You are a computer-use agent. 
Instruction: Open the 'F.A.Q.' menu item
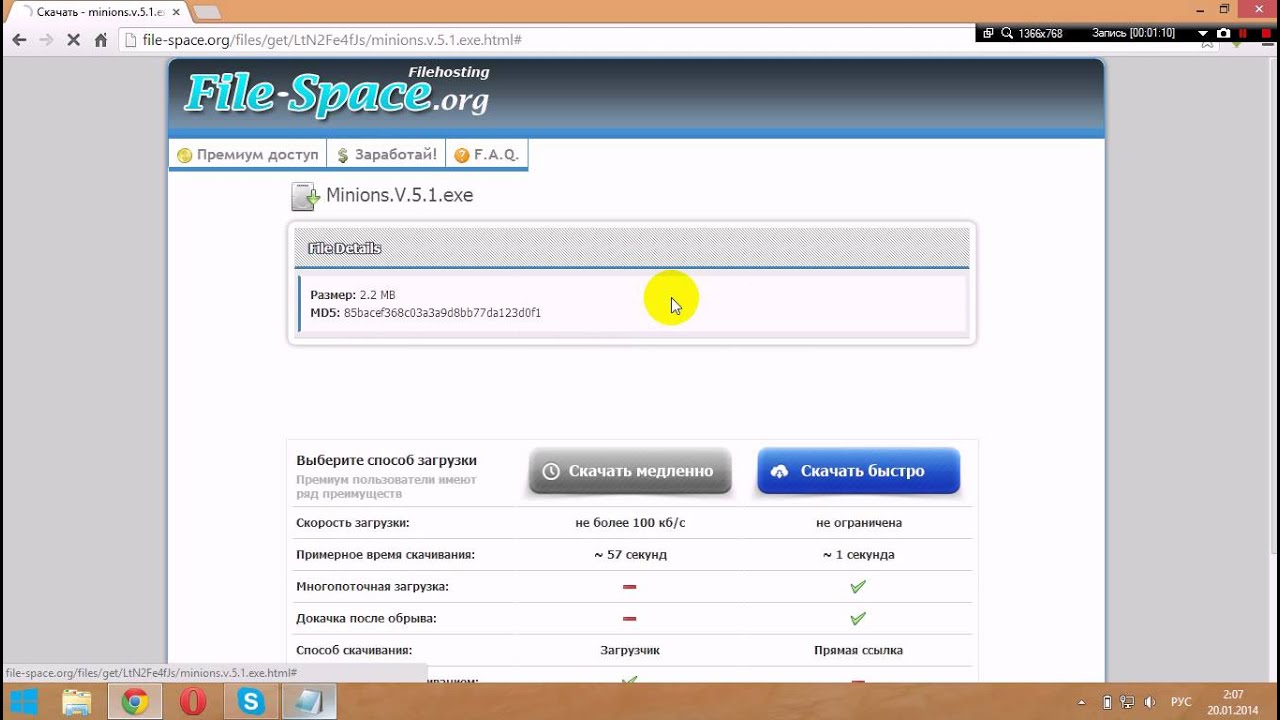(x=486, y=155)
